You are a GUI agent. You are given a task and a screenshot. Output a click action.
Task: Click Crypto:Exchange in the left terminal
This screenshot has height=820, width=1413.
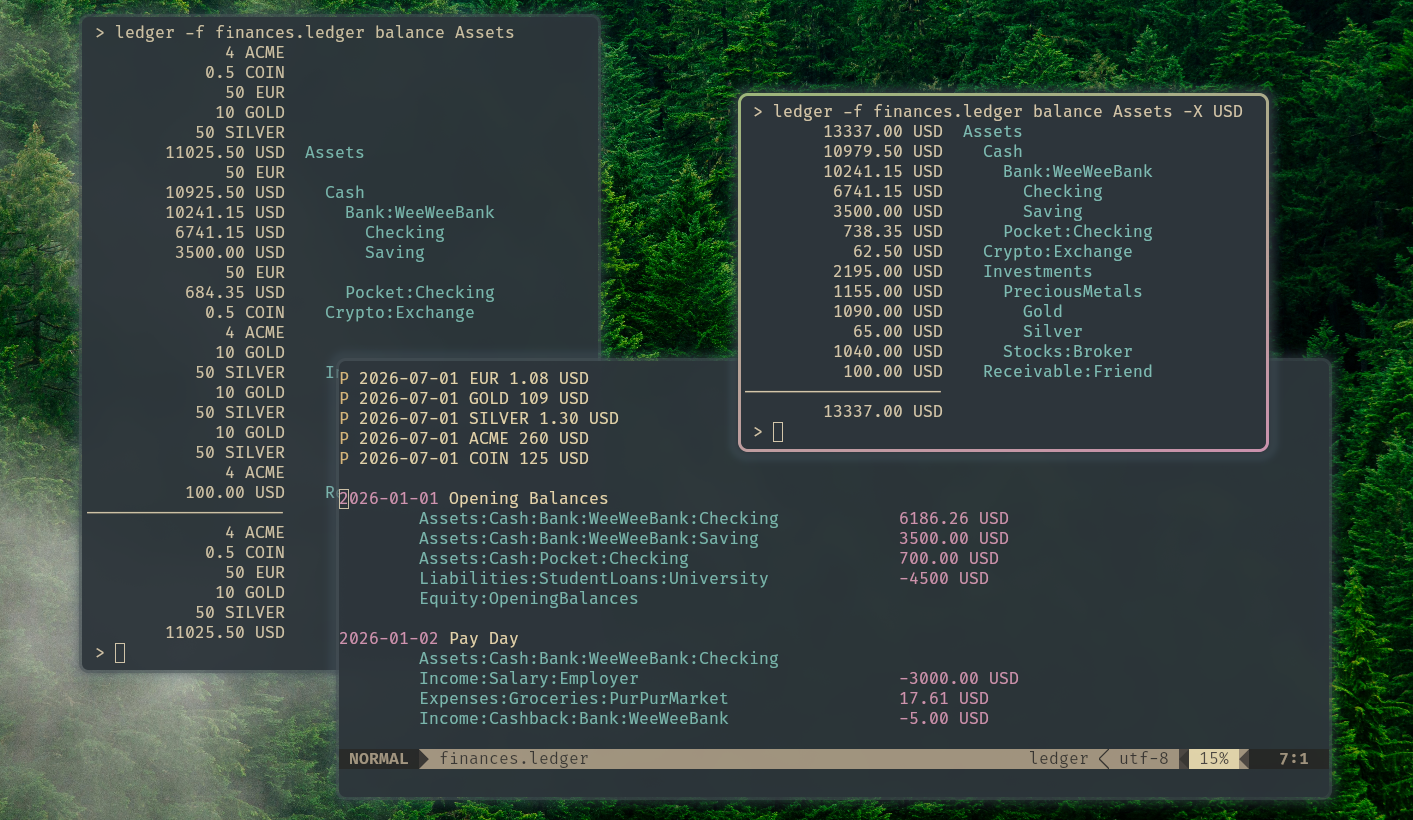pos(400,312)
